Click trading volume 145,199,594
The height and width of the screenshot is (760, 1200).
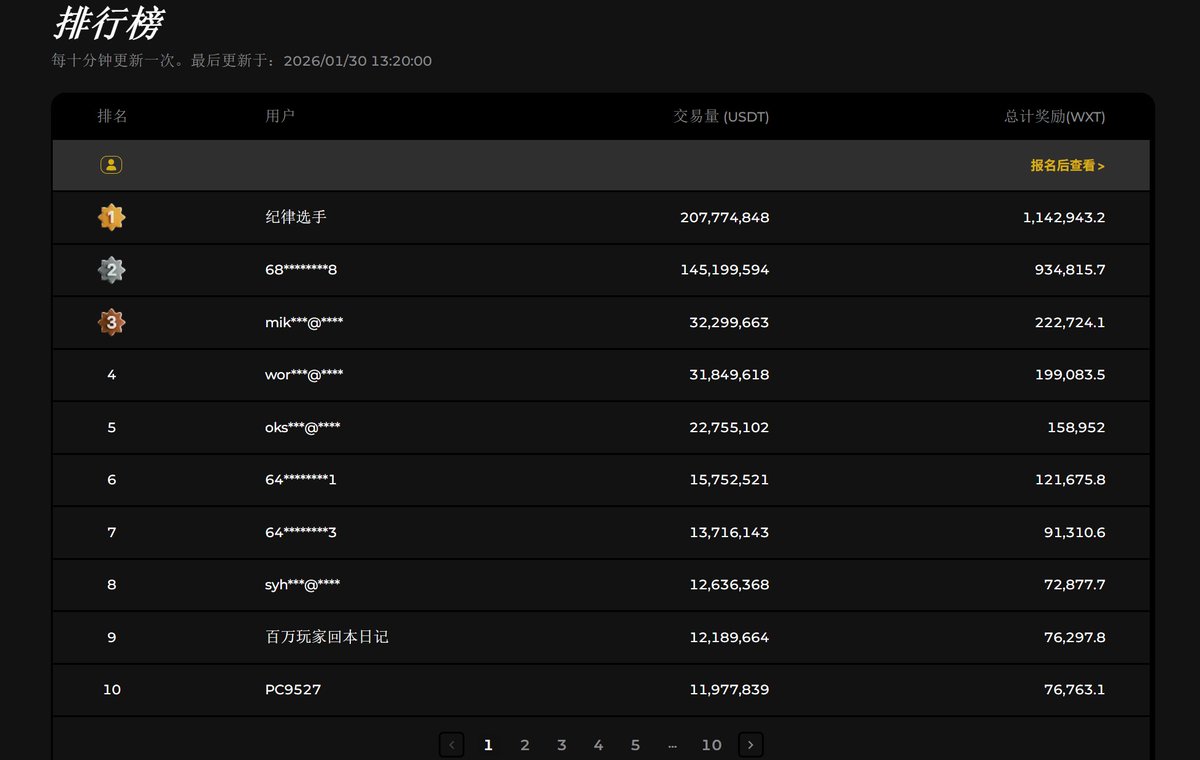(x=725, y=270)
